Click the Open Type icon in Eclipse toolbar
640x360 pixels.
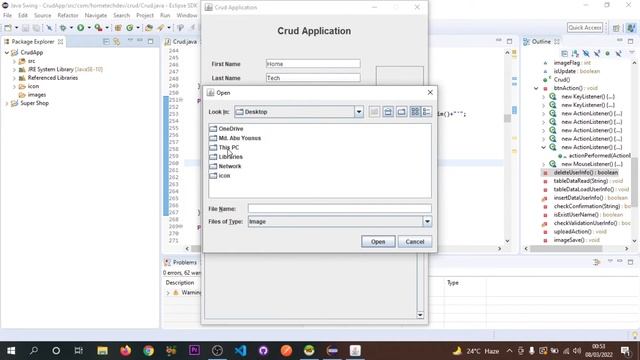[x=149, y=28]
